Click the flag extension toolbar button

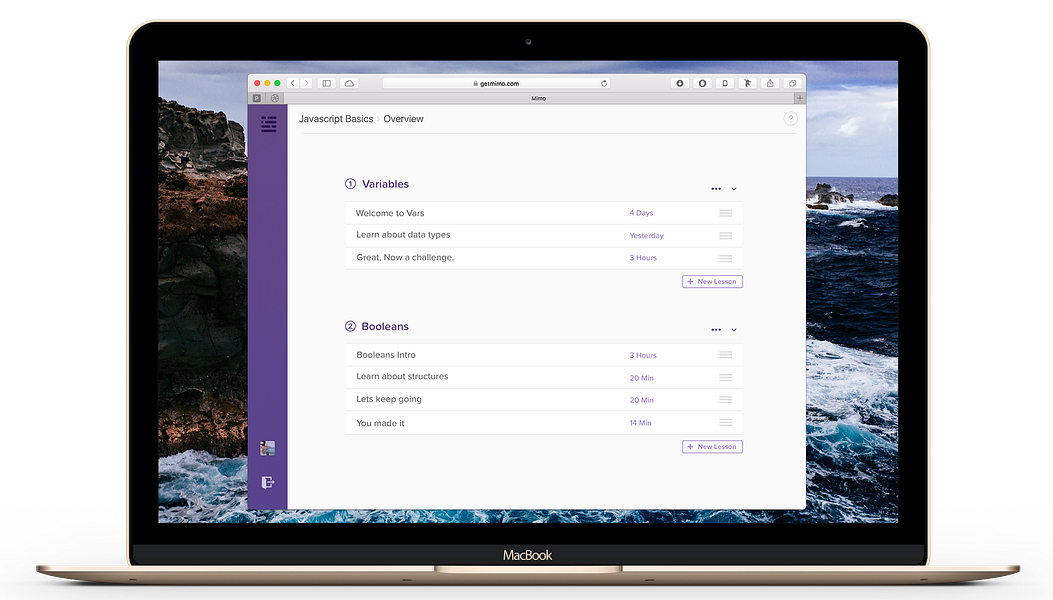tap(747, 83)
